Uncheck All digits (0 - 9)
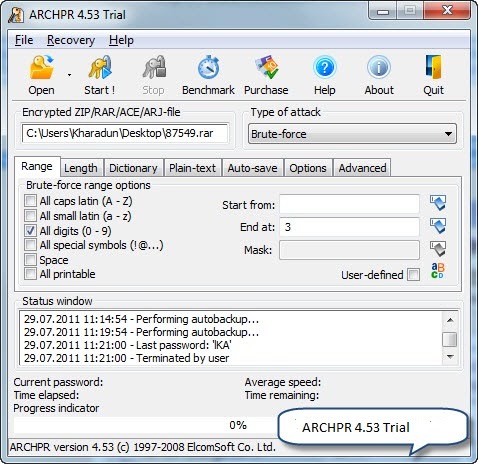This screenshot has height=464, width=478. pos(30,231)
